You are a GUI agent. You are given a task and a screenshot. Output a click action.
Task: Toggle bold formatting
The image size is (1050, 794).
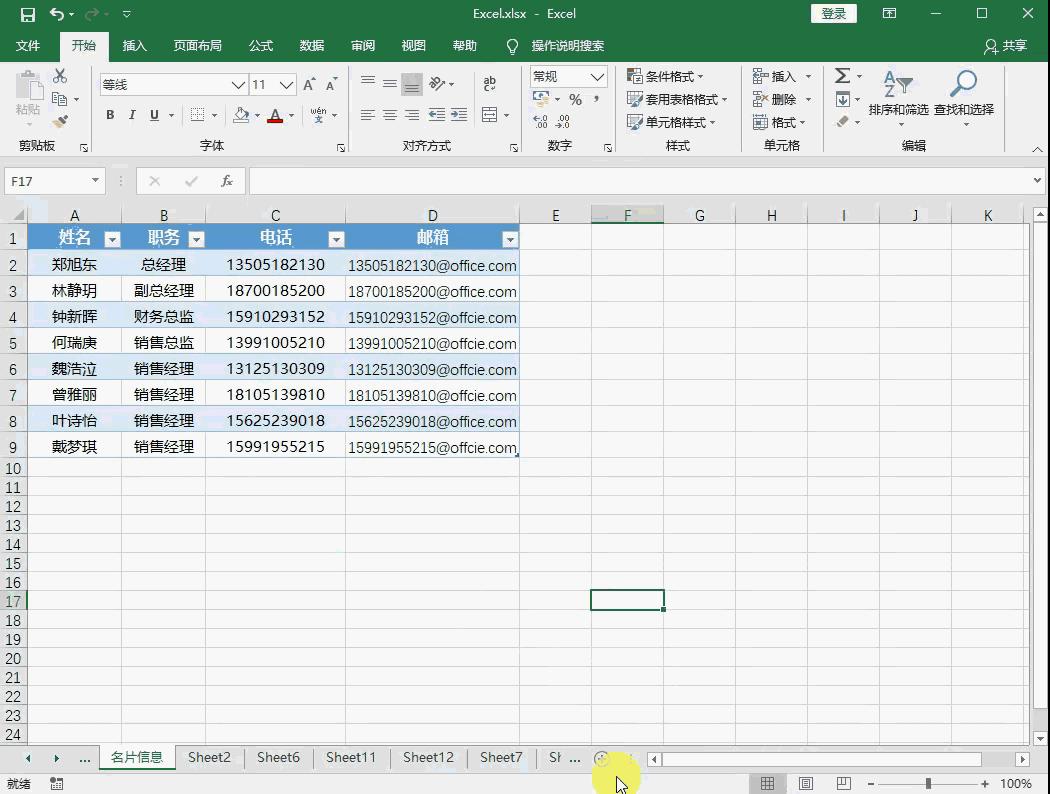click(x=109, y=115)
